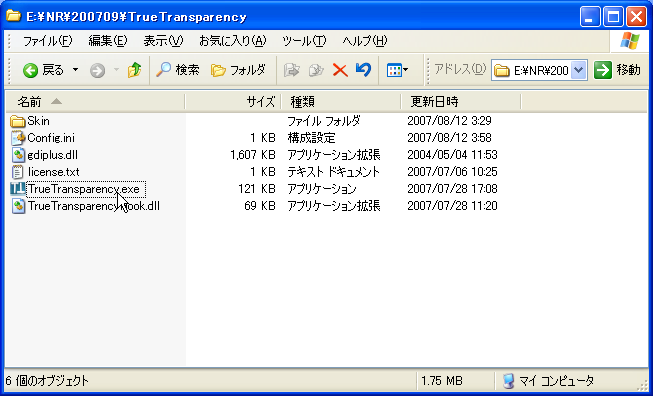
Task: Click the 2007/07/28 11:20 date cell
Action: click(452, 206)
